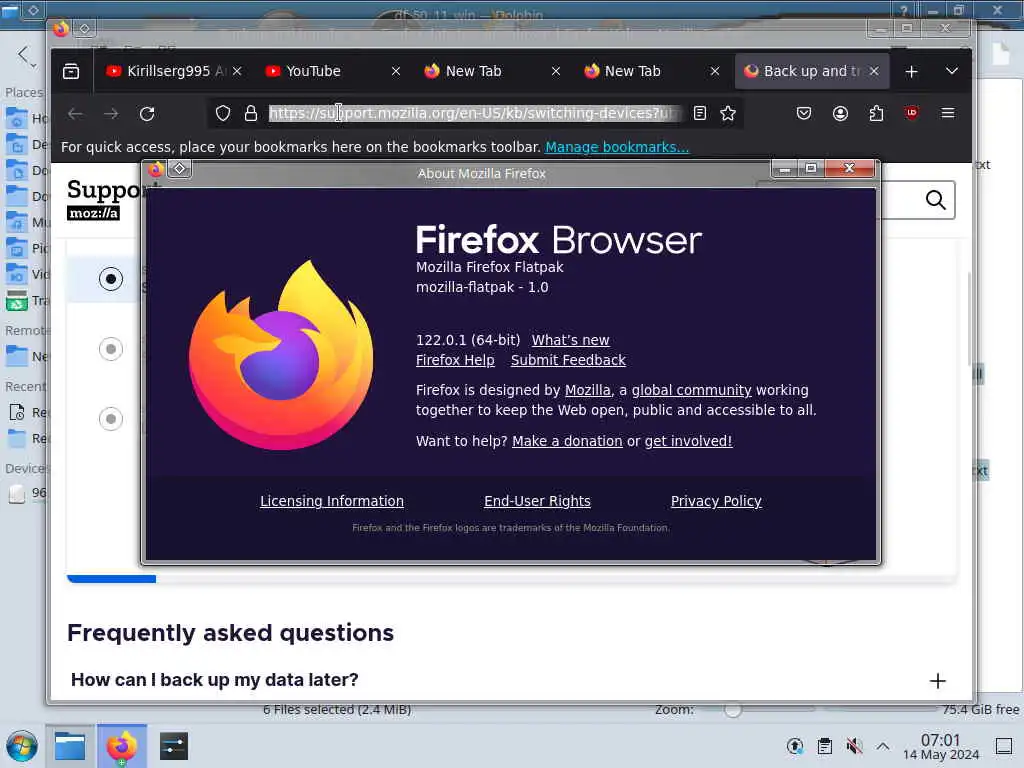Click the muted volume tray icon
Screen dimensions: 1024x768
click(854, 746)
